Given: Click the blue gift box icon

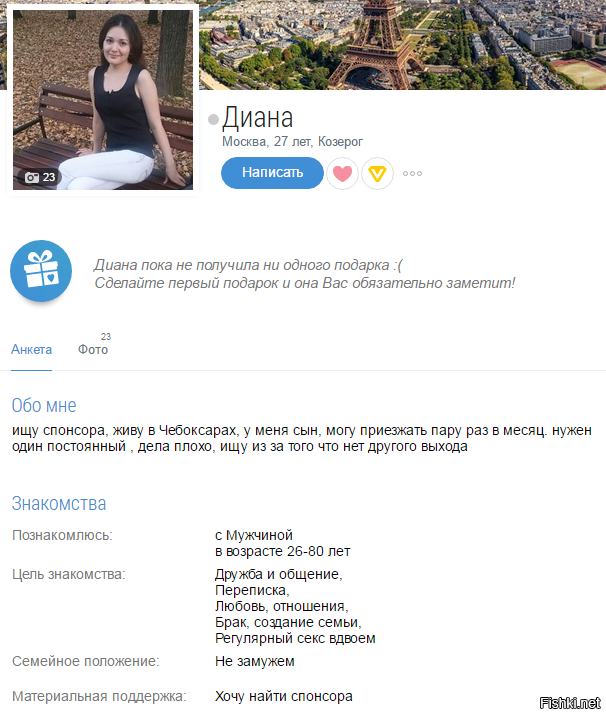Looking at the screenshot, I should coord(41,271).
